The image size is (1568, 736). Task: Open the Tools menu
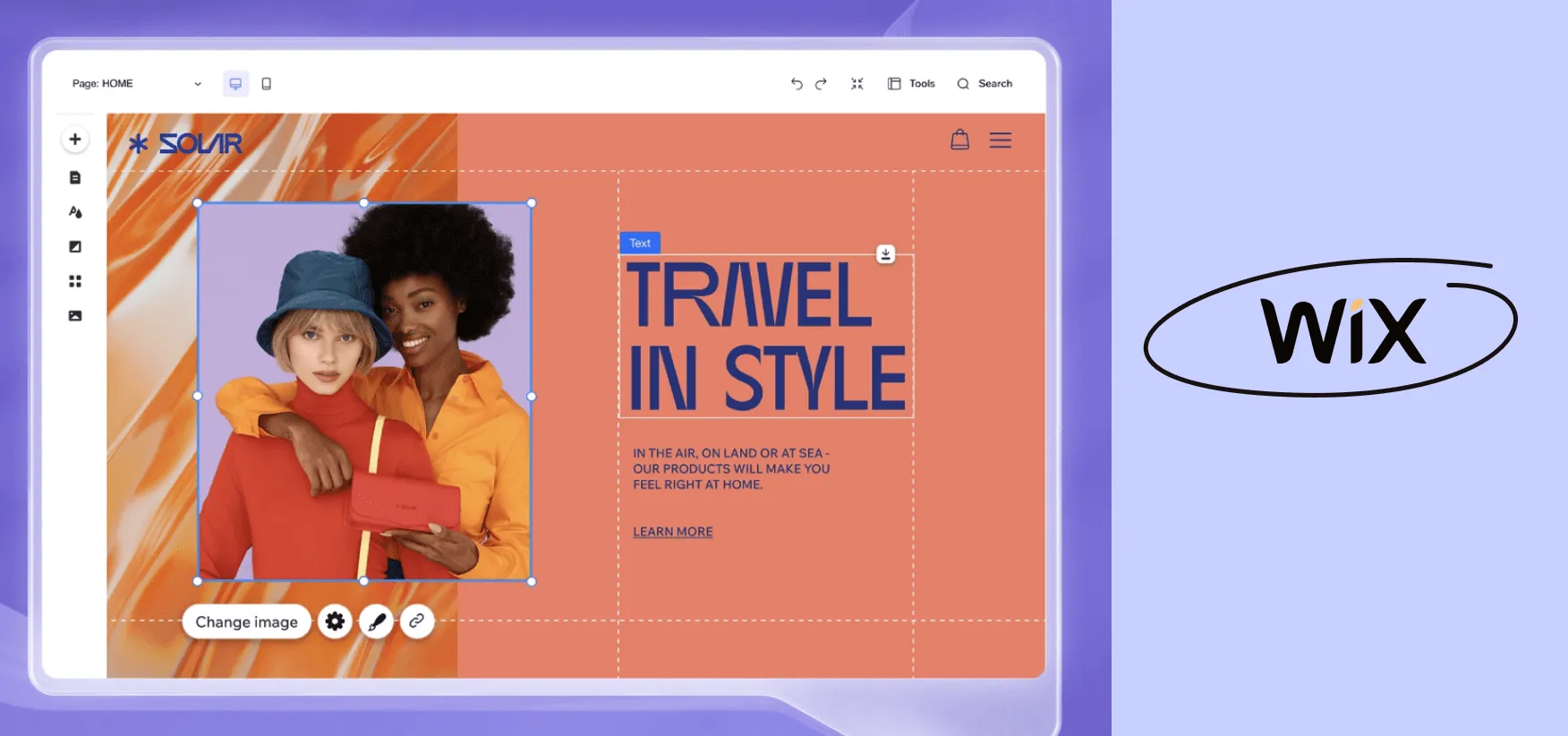(911, 83)
